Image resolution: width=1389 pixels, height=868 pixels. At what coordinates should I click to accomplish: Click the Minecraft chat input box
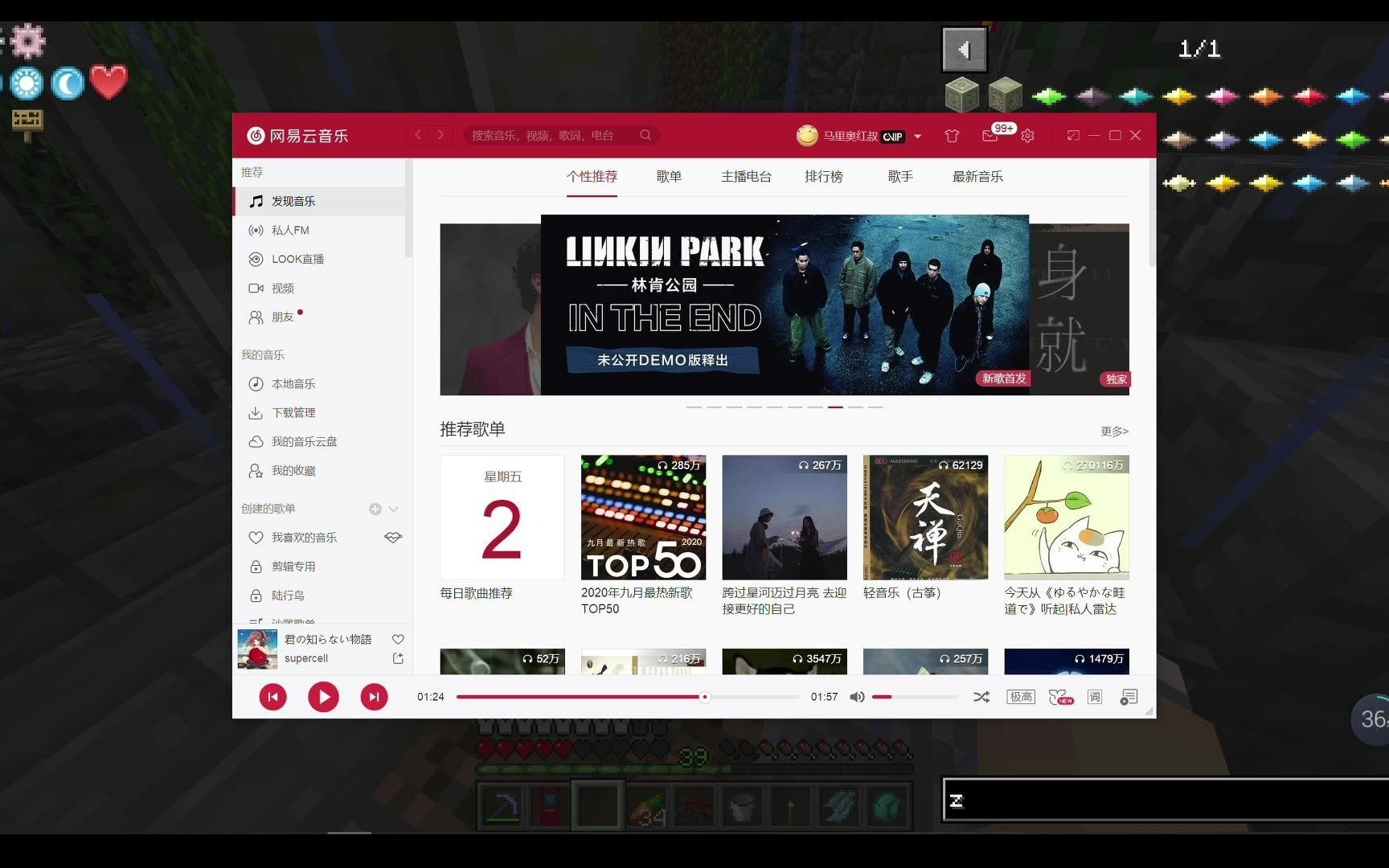(1166, 800)
